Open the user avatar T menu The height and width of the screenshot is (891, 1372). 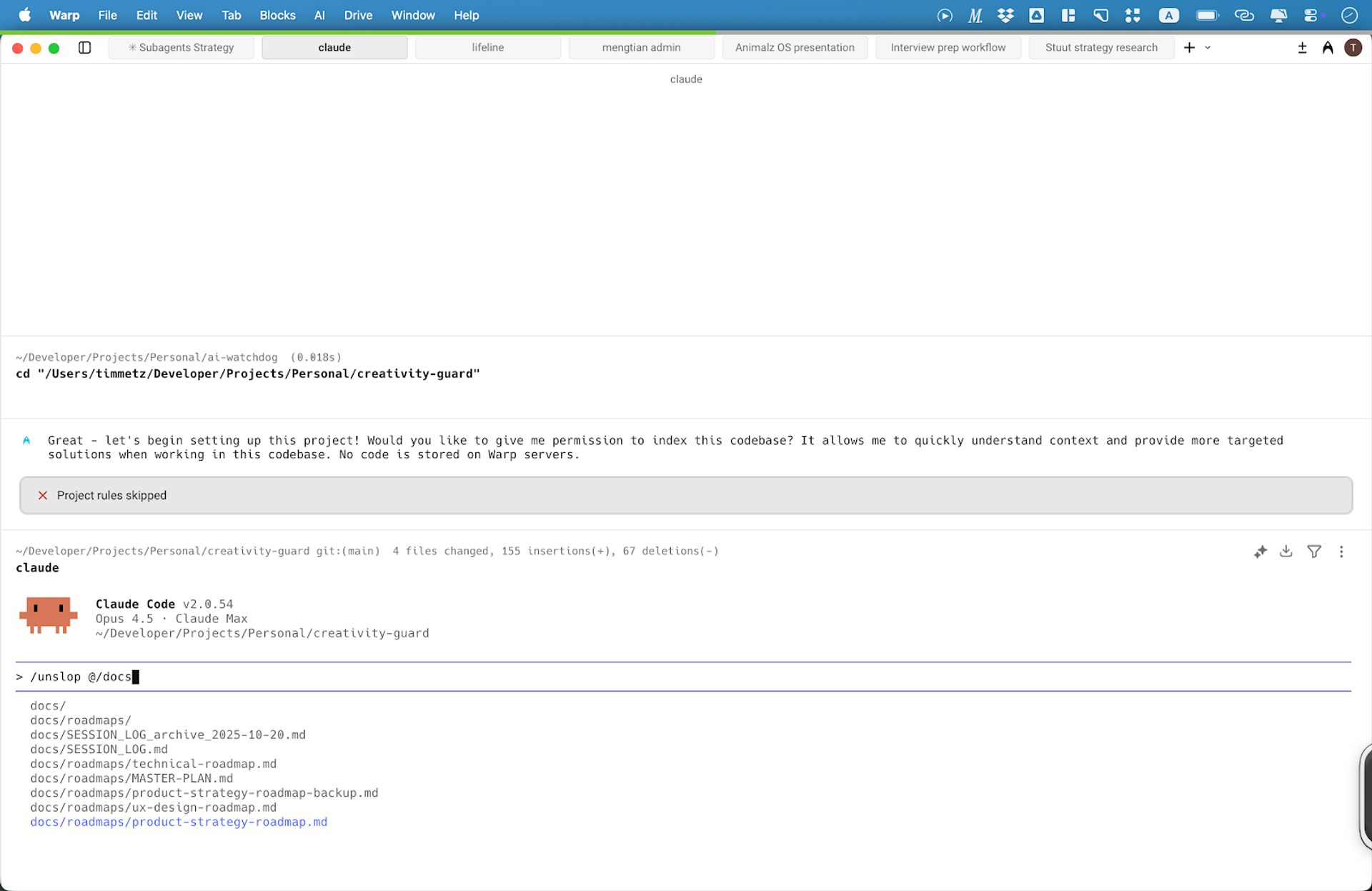coord(1353,47)
